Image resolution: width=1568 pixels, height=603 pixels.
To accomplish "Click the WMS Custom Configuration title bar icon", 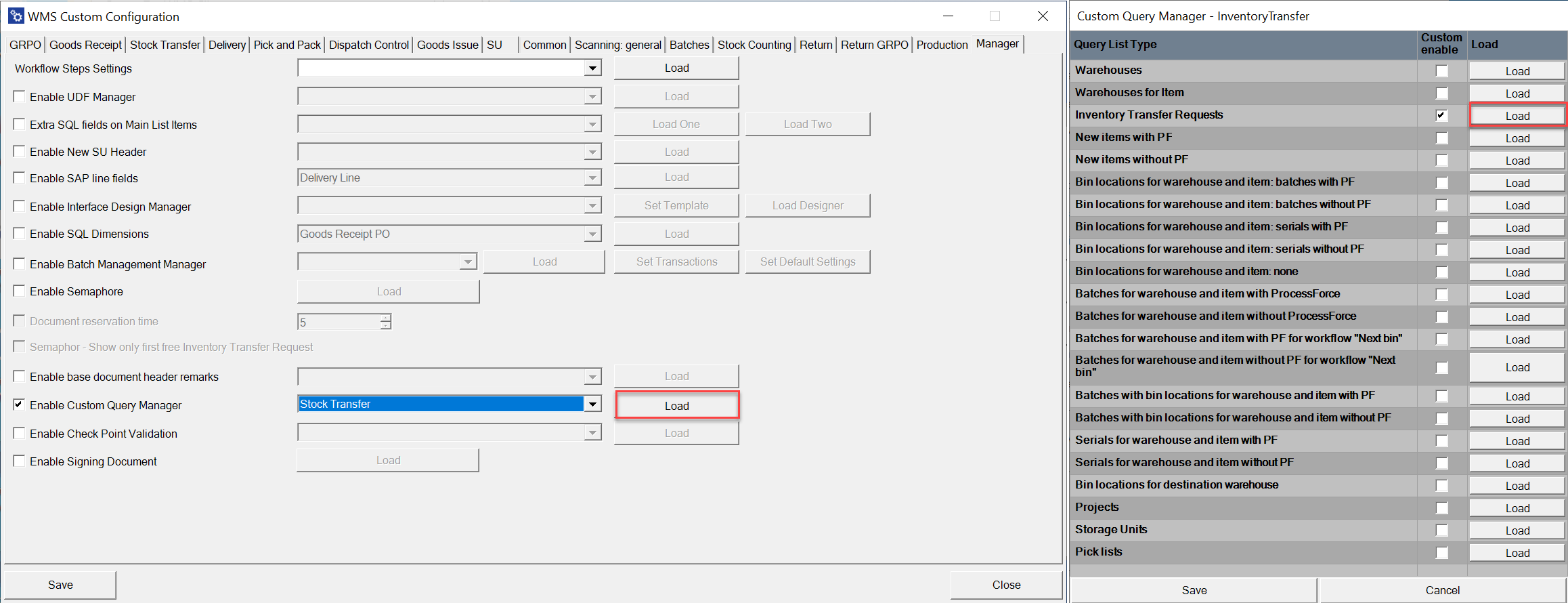I will tap(16, 16).
